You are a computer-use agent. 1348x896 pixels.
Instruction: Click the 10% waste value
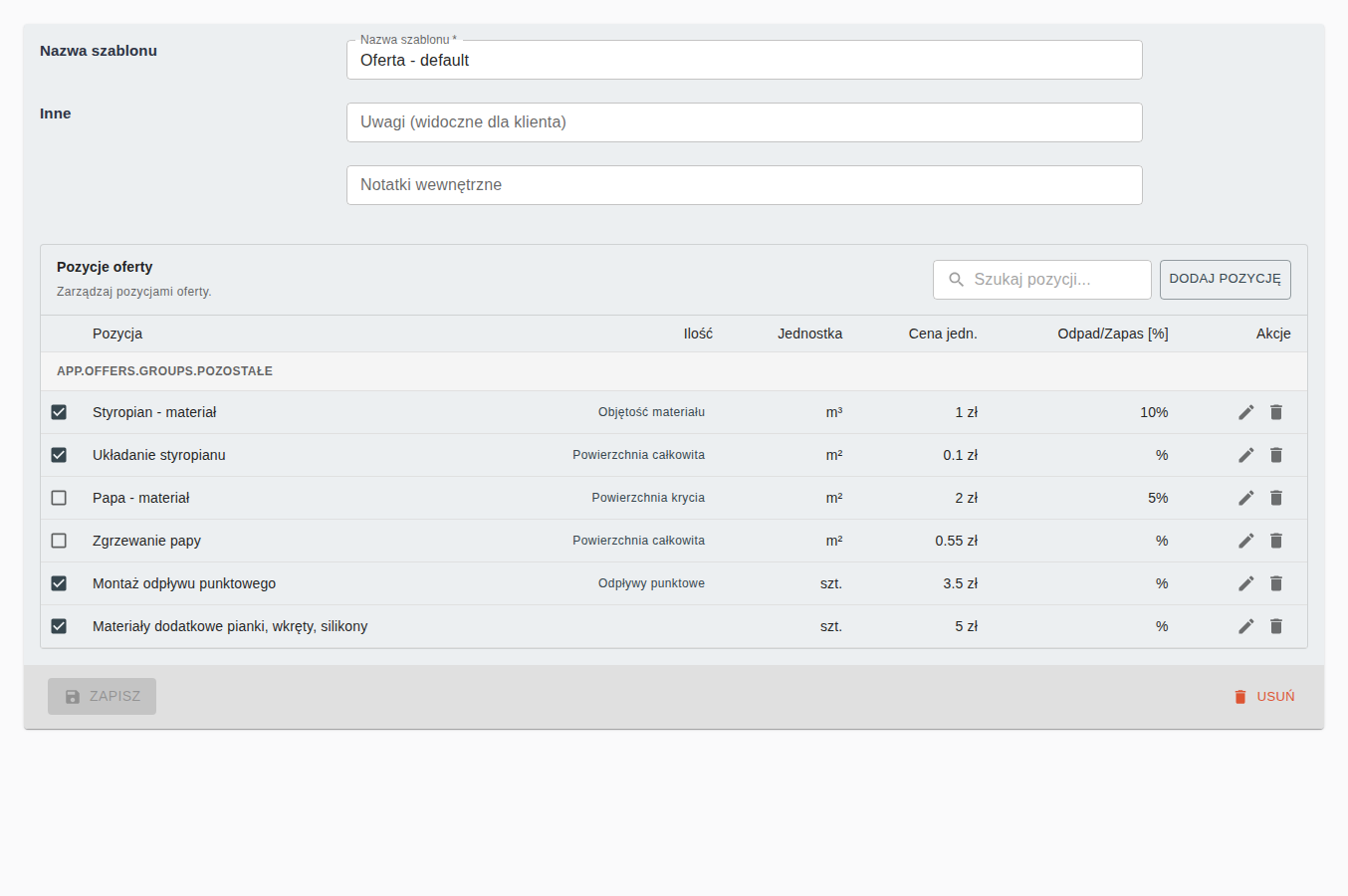coord(1154,412)
